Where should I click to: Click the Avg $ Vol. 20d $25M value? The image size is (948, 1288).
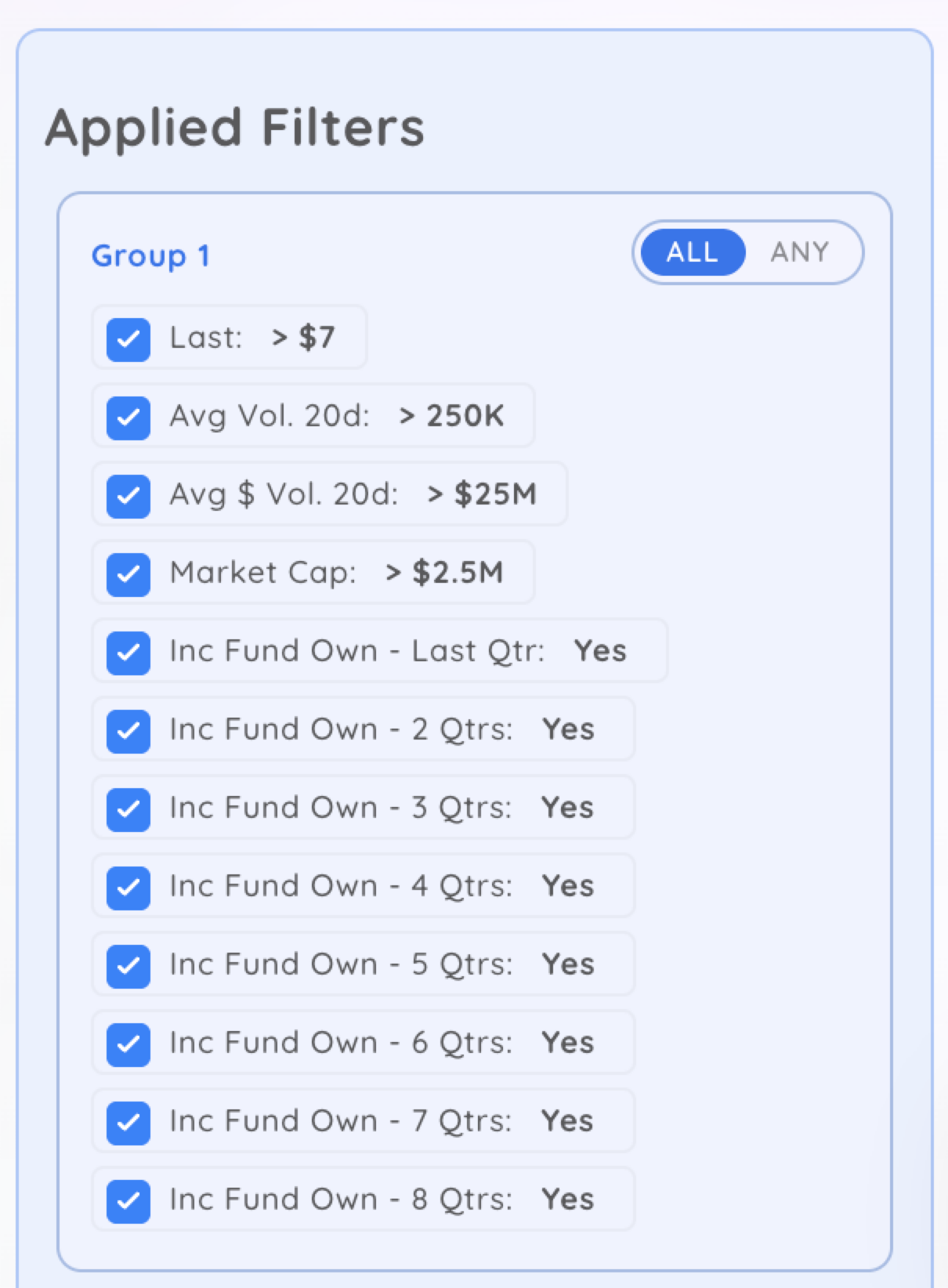[483, 494]
